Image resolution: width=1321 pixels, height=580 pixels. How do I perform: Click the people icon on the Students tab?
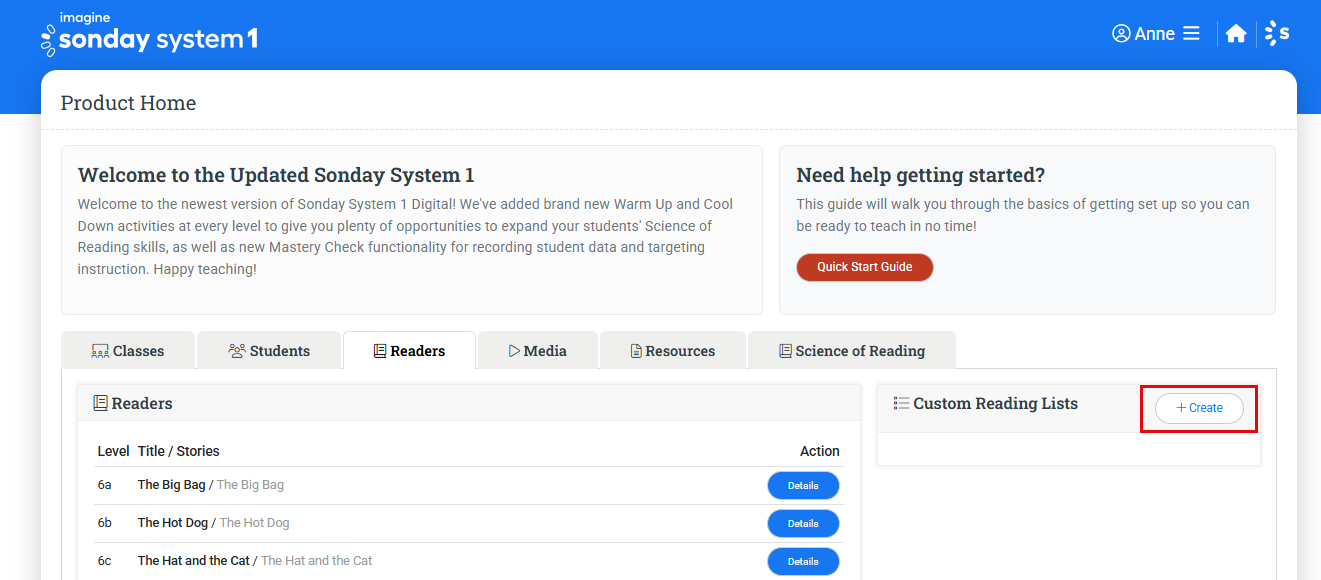point(237,350)
